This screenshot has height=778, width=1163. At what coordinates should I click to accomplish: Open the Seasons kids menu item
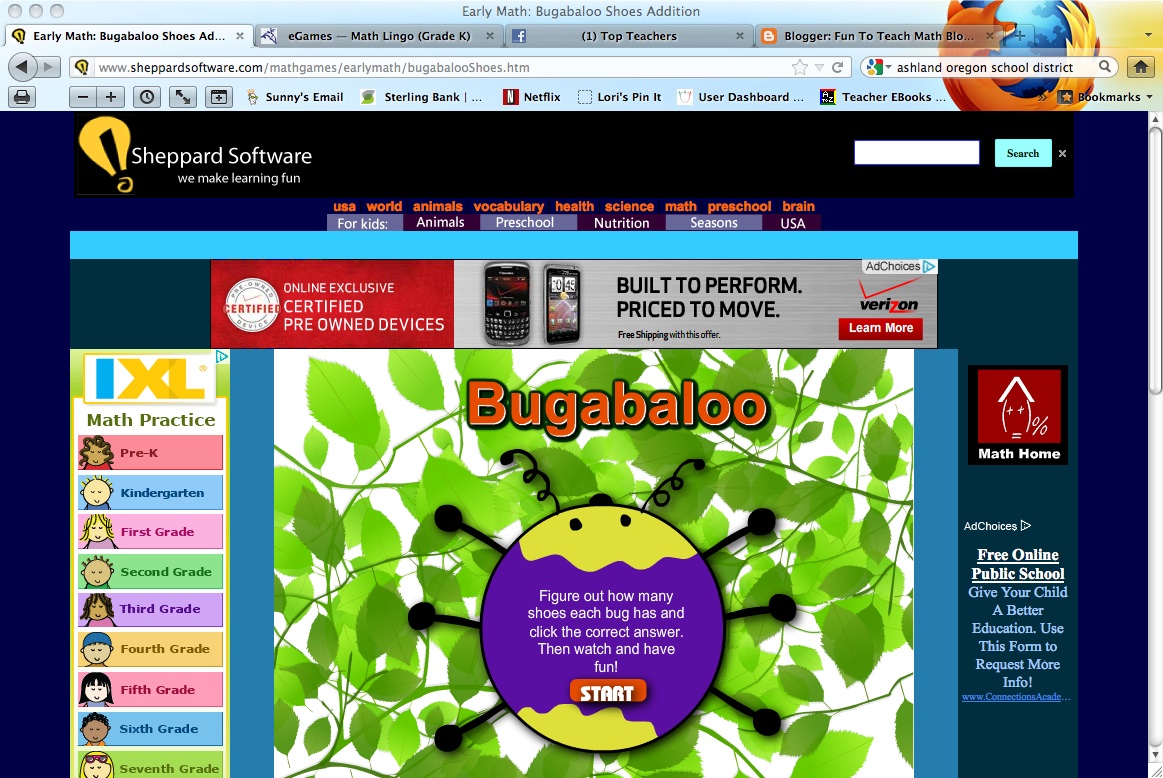pos(714,222)
